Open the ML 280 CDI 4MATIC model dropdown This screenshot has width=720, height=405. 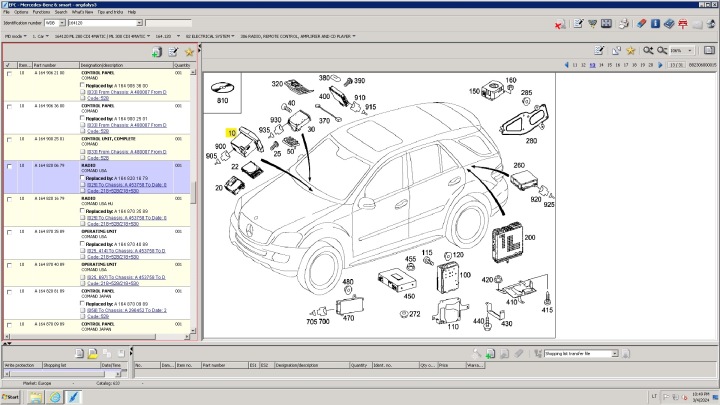[102, 36]
